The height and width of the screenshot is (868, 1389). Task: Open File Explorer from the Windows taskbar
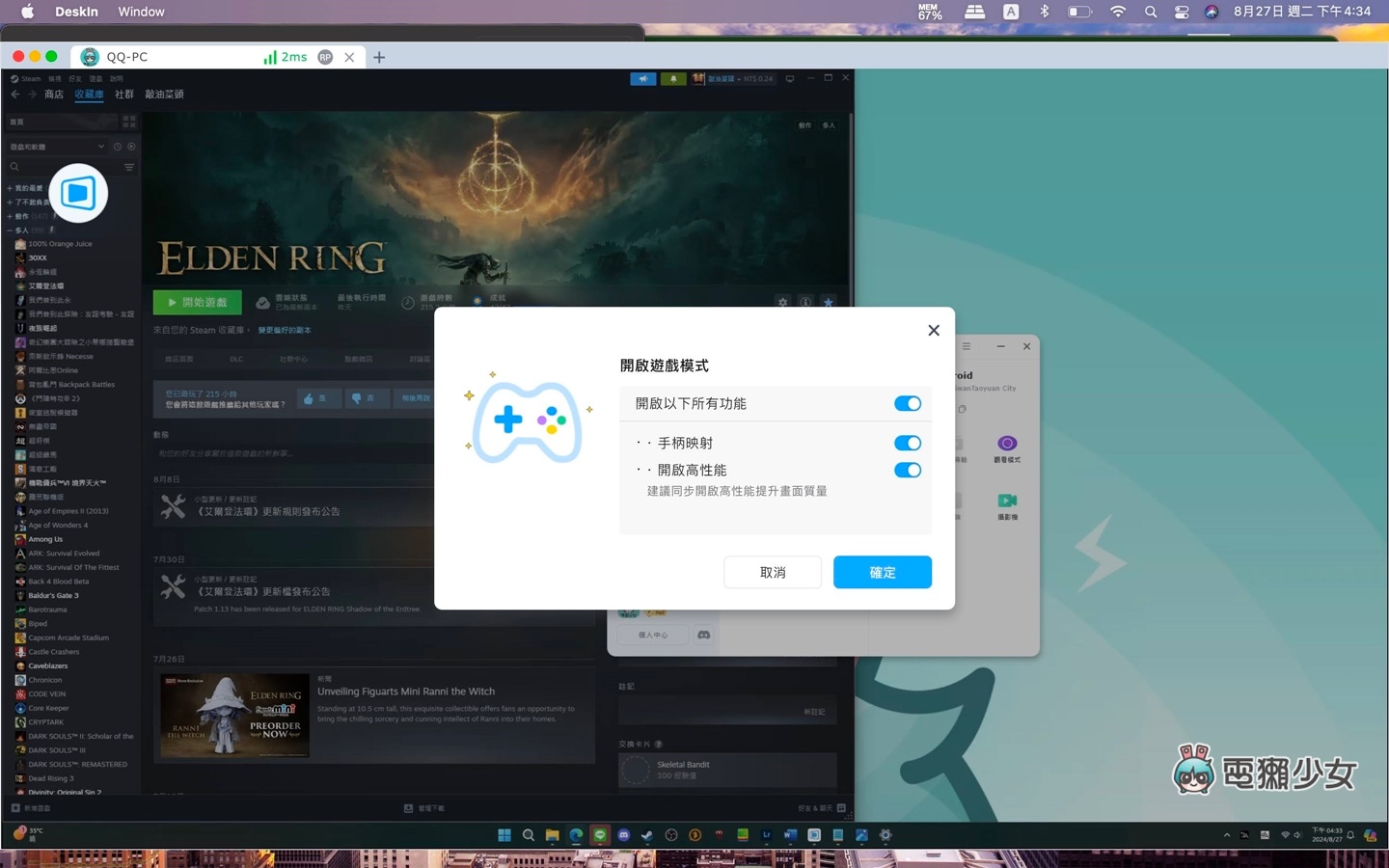(x=552, y=835)
